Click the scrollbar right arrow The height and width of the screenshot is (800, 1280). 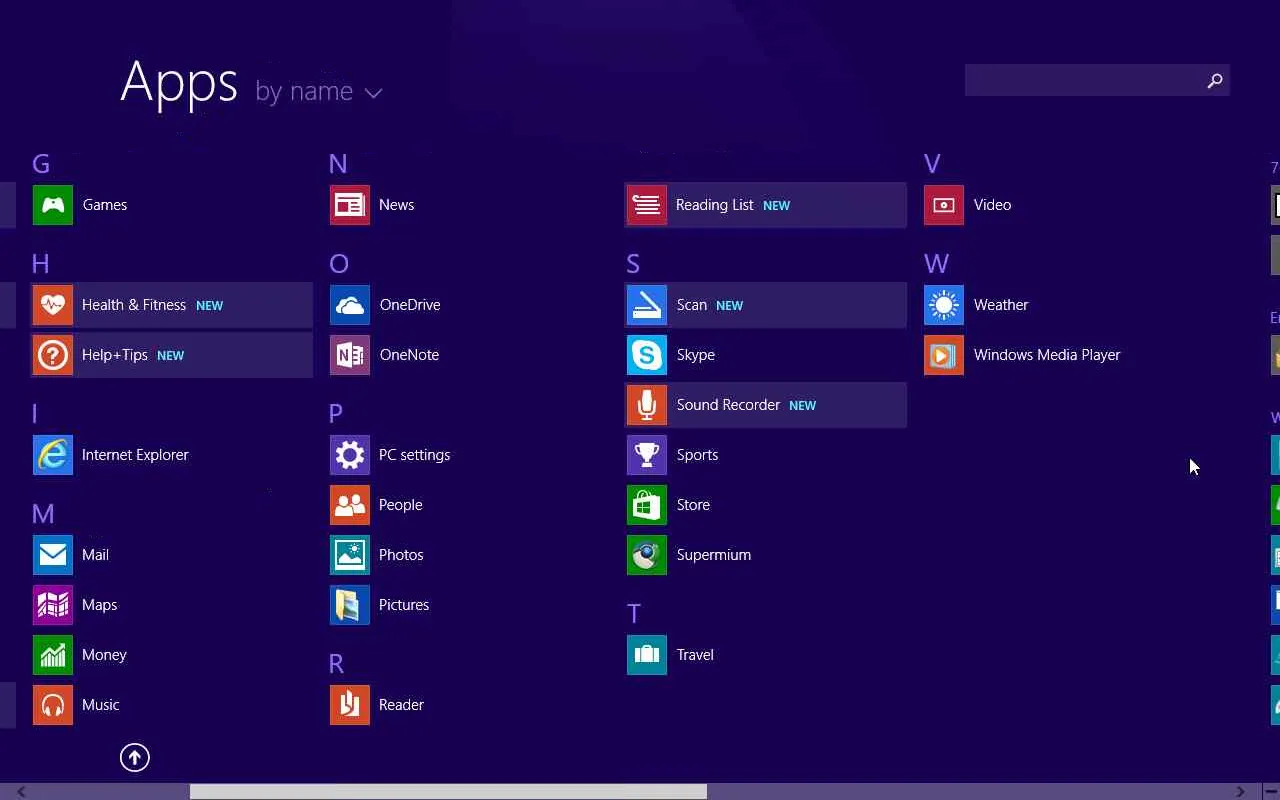1241,792
